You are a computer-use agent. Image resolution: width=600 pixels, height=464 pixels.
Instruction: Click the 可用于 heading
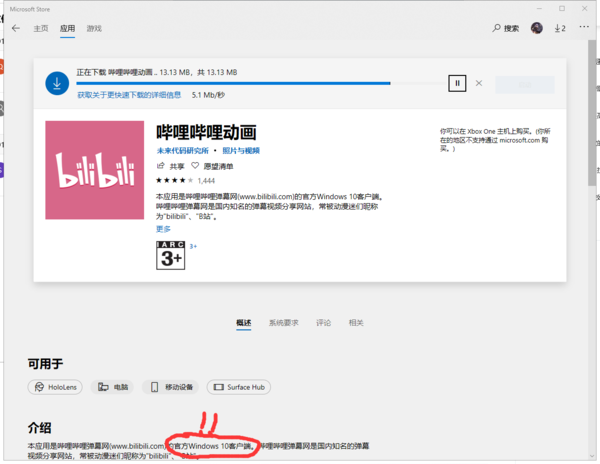click(x=45, y=363)
